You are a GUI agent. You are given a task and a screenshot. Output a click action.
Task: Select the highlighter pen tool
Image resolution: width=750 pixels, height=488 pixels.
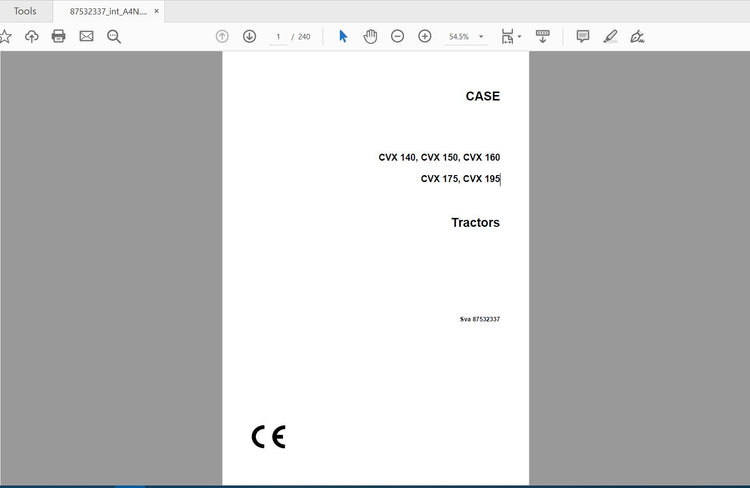(x=610, y=36)
